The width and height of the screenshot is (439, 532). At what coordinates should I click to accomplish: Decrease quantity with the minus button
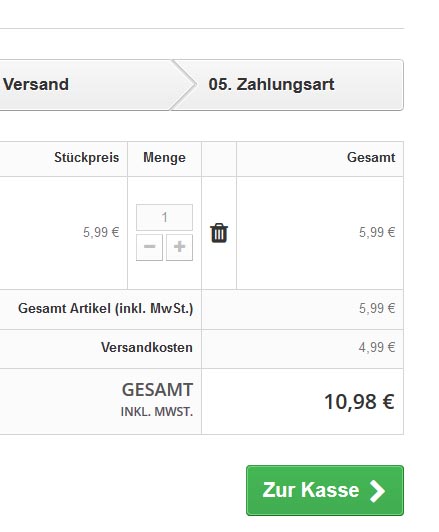tap(149, 247)
